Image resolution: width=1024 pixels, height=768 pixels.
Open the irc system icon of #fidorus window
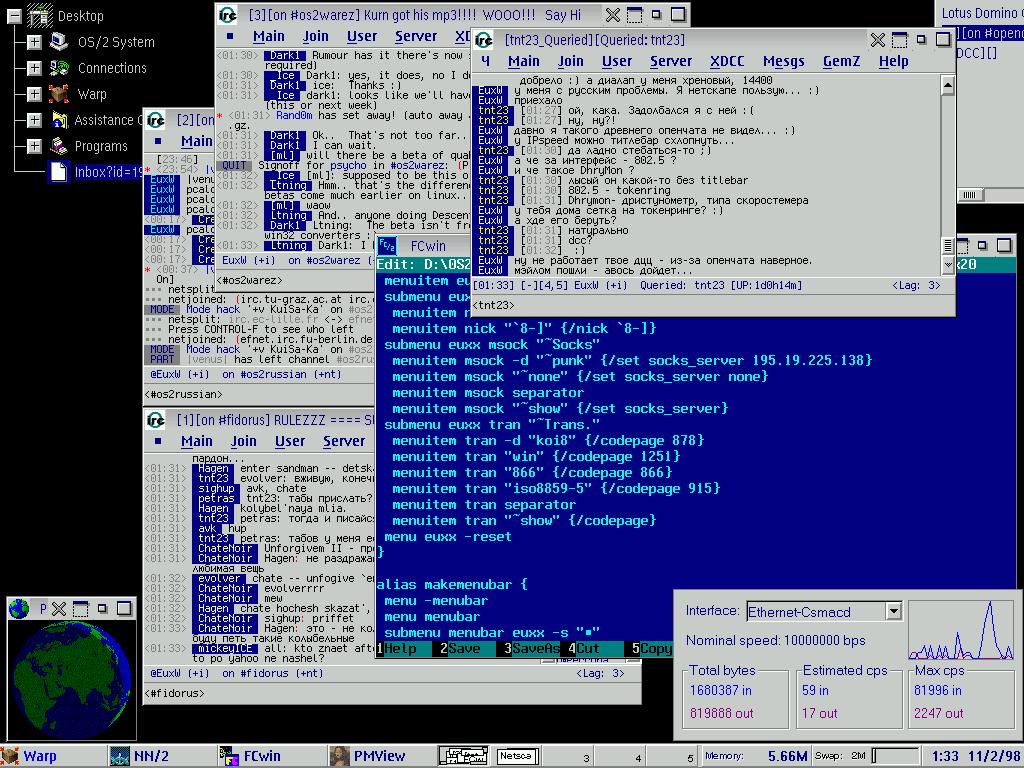point(155,420)
